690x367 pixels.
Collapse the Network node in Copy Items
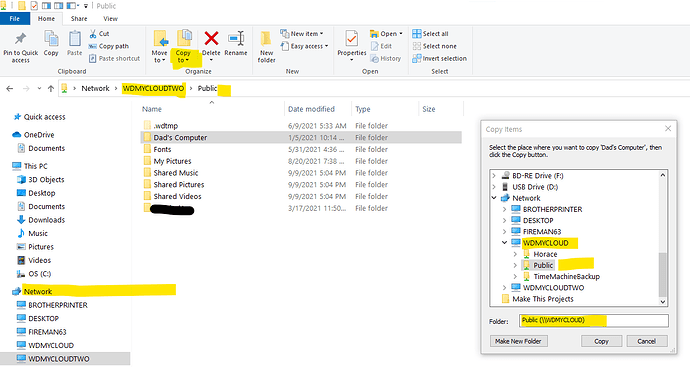(x=494, y=198)
